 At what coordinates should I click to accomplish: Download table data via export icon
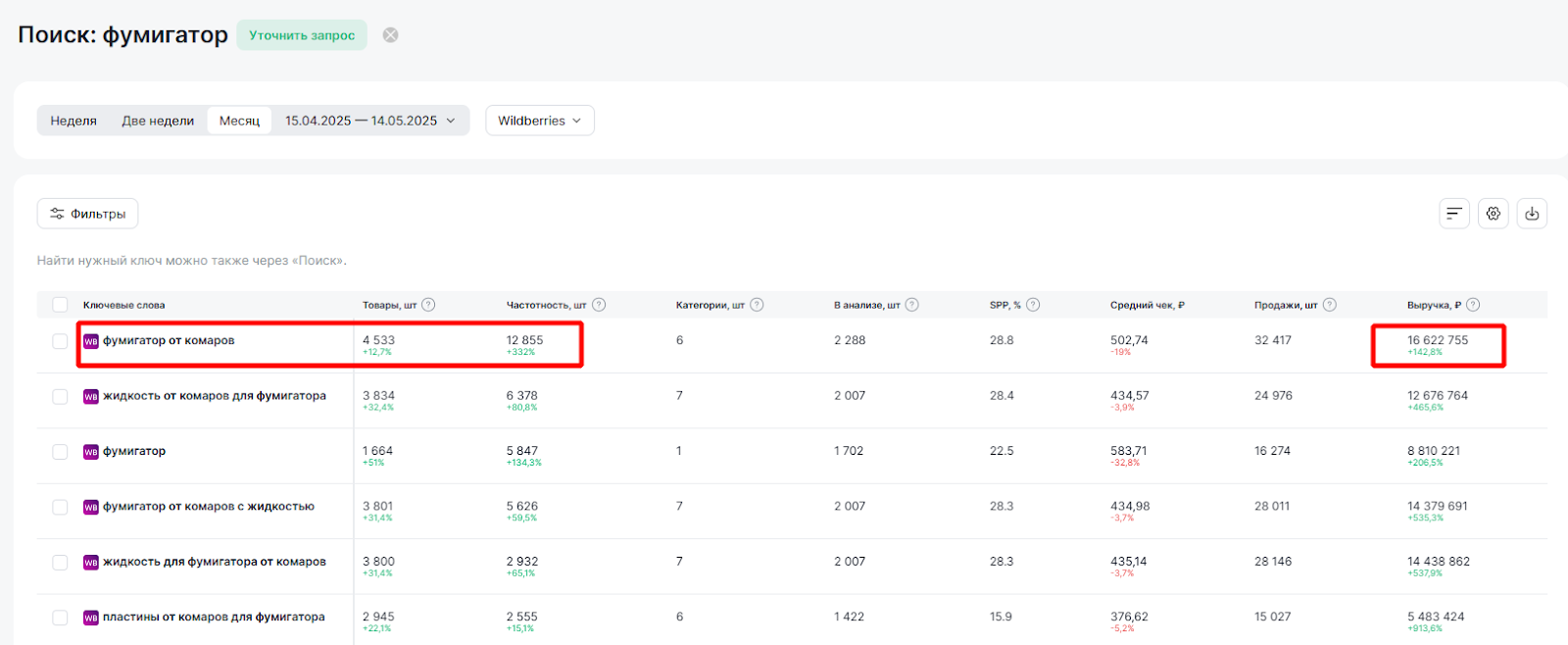point(1532,214)
